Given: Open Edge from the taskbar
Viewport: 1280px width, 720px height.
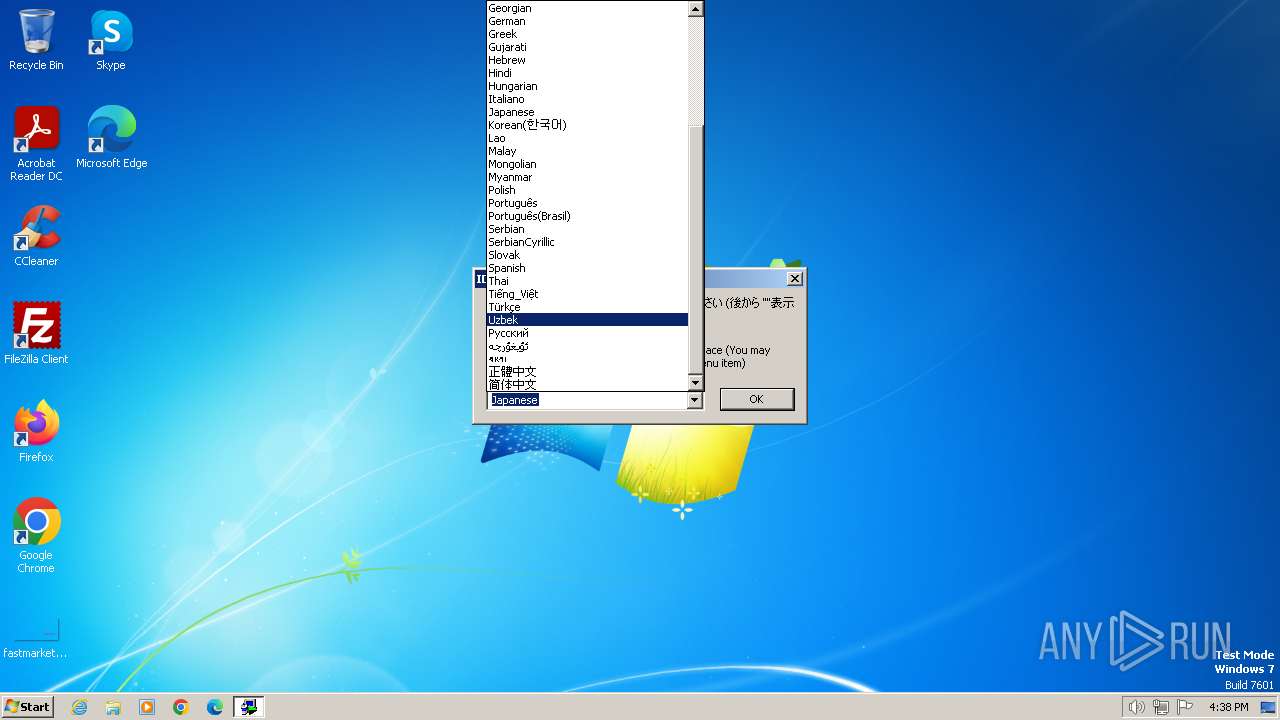Looking at the screenshot, I should pos(215,707).
